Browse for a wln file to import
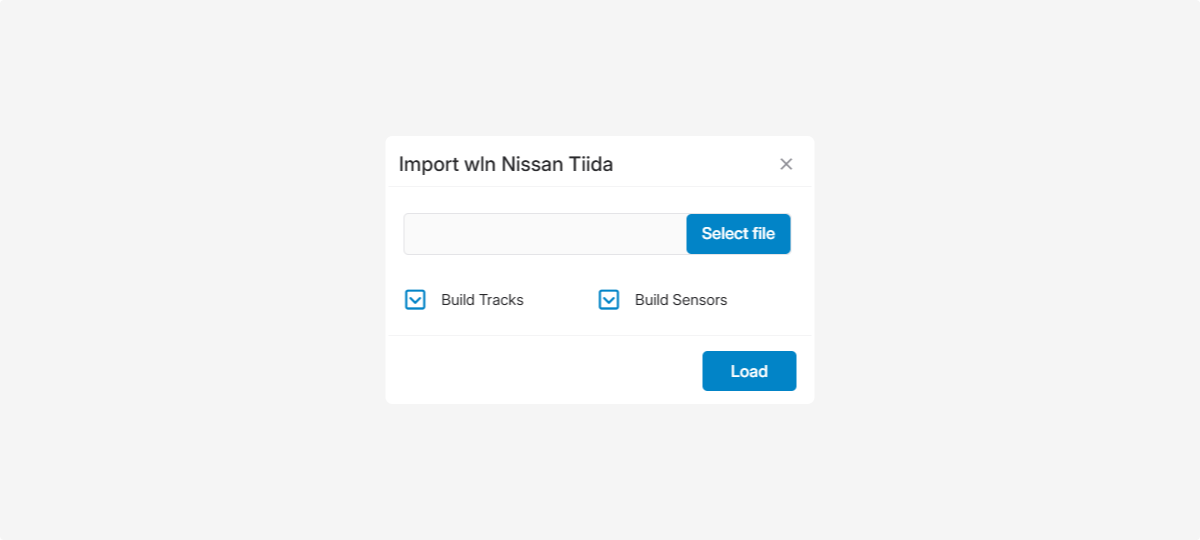 click(x=738, y=234)
